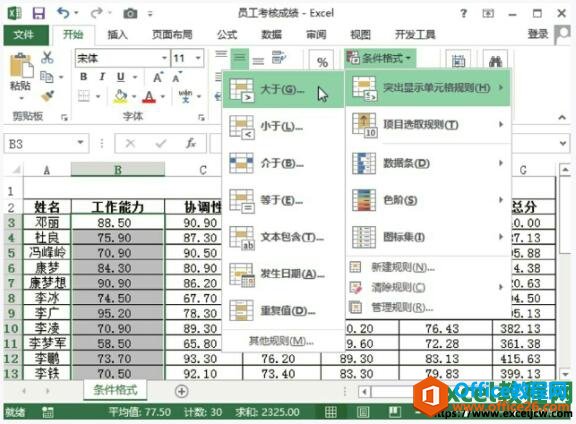Apply the red font color
Viewport: 576px width, 424px height.
click(x=149, y=97)
